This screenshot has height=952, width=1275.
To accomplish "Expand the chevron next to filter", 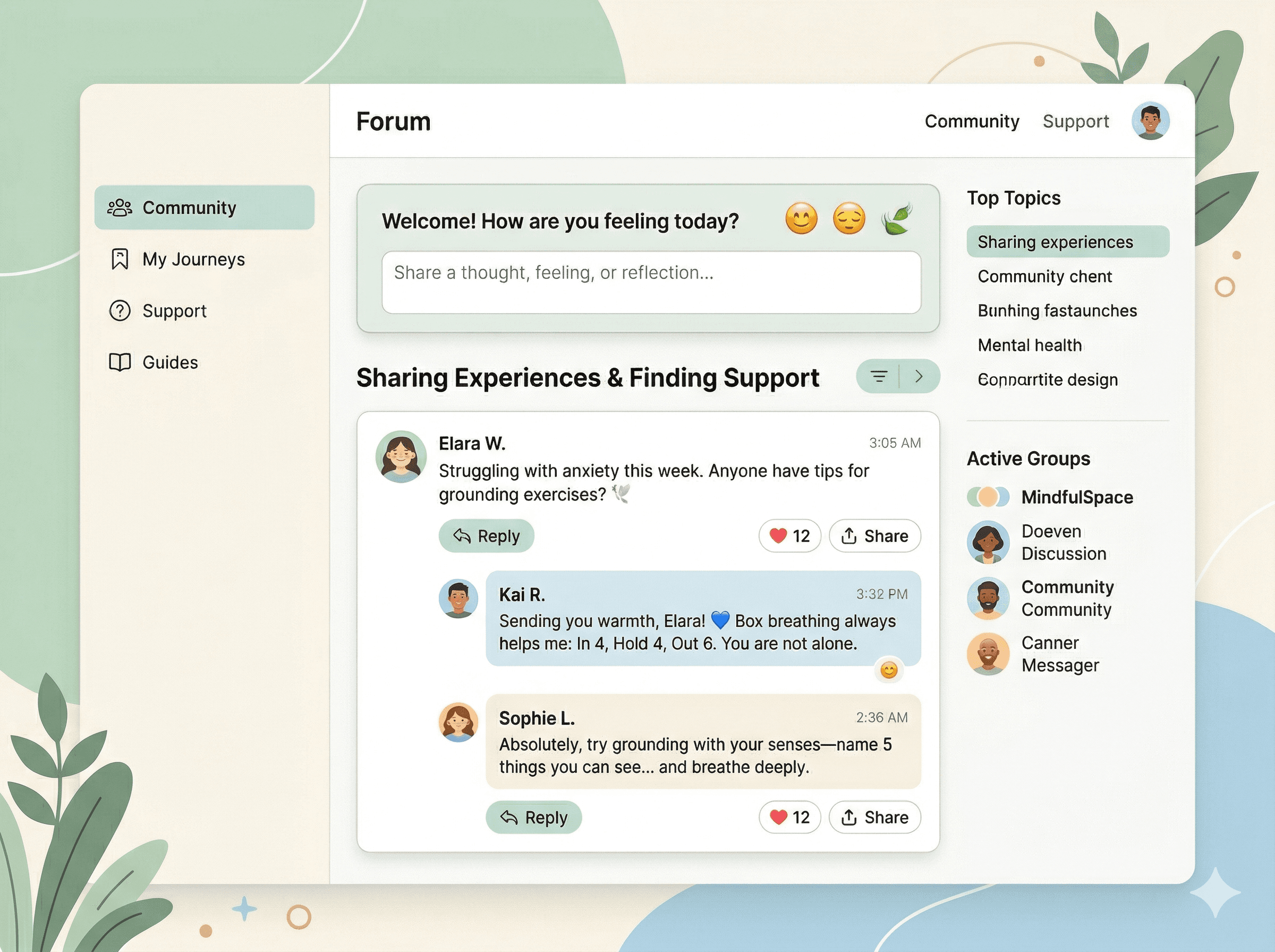I will [x=919, y=377].
